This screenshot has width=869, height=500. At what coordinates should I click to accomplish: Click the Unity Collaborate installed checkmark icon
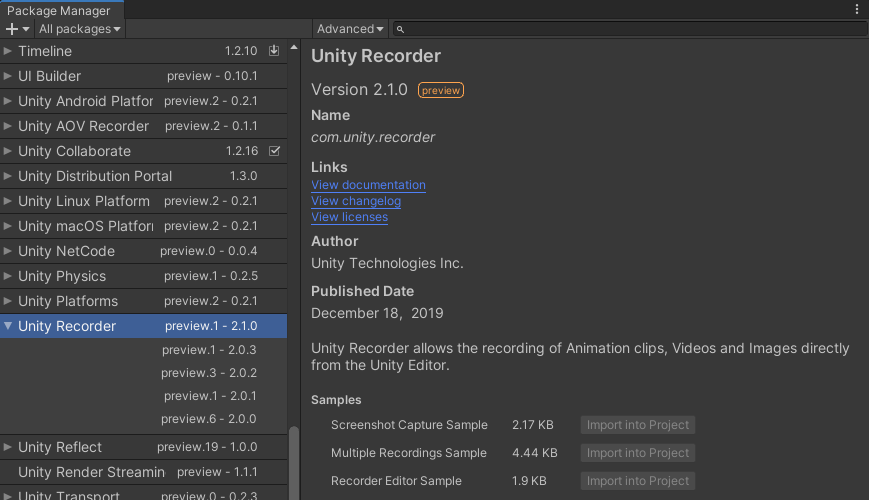[274, 151]
